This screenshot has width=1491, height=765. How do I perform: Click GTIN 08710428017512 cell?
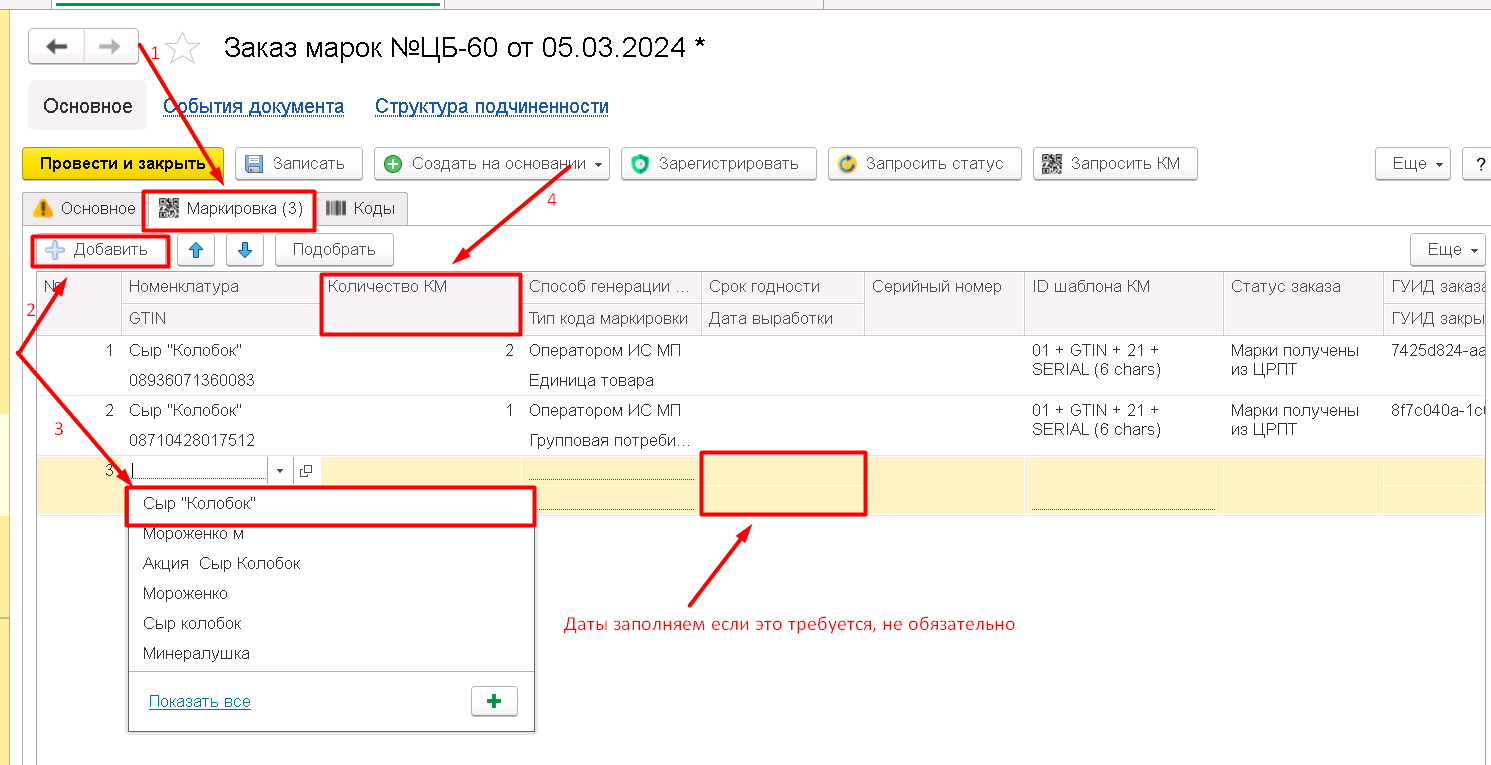click(221, 440)
